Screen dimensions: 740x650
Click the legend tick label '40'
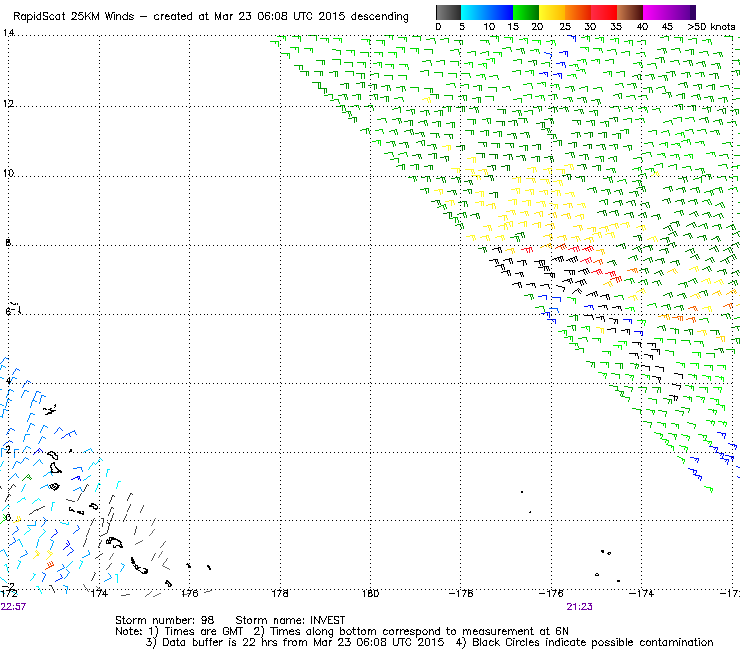(x=642, y=27)
